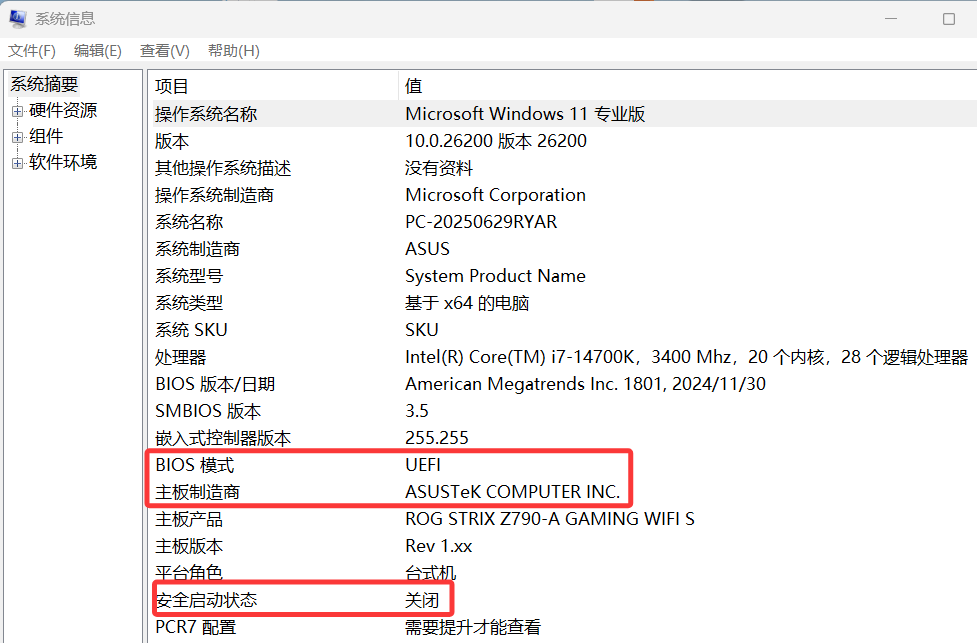Open the 编辑(E) menu

click(98, 50)
